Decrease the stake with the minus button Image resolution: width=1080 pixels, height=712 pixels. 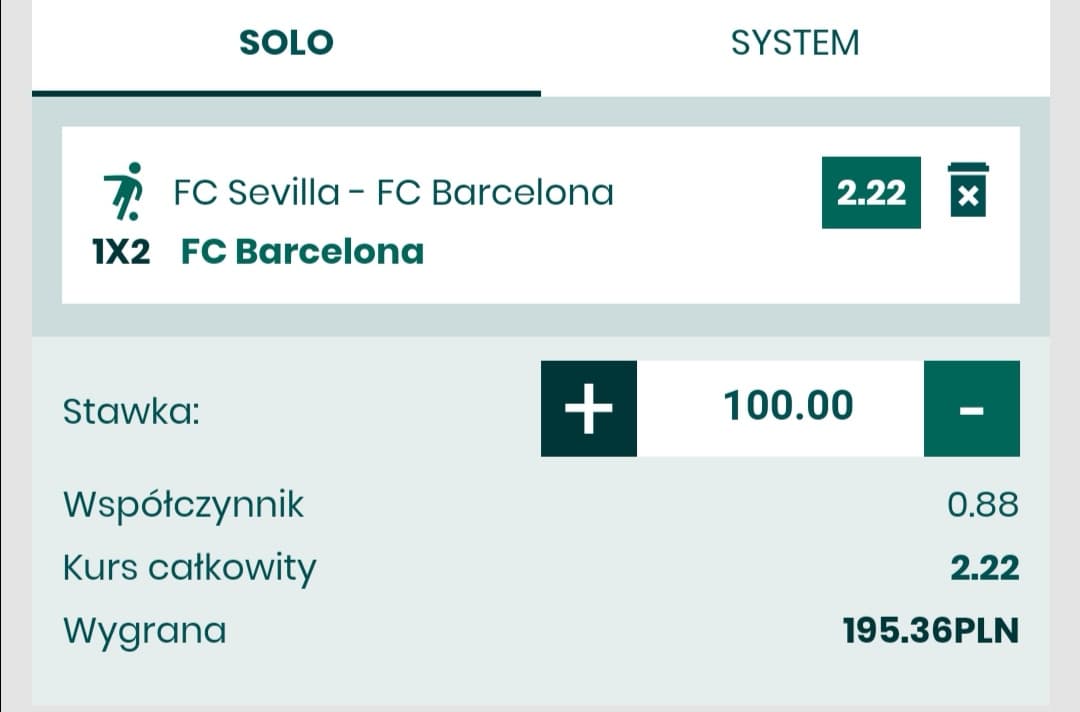pos(972,409)
